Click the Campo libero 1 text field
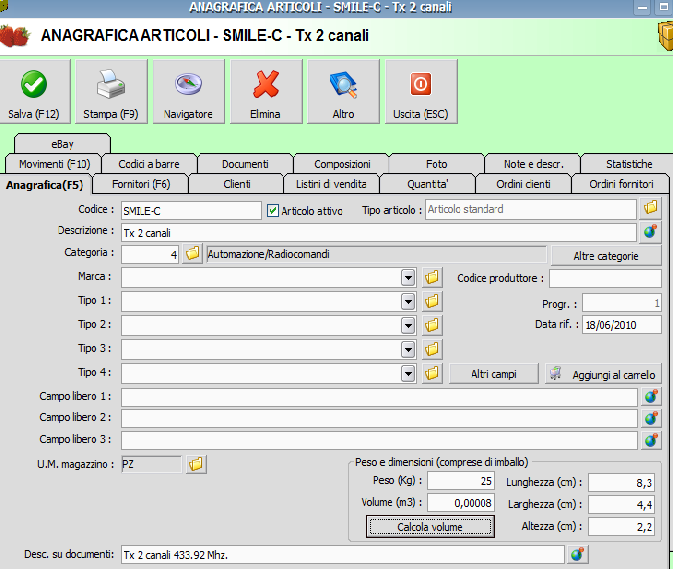This screenshot has height=569, width=673. pos(379,397)
